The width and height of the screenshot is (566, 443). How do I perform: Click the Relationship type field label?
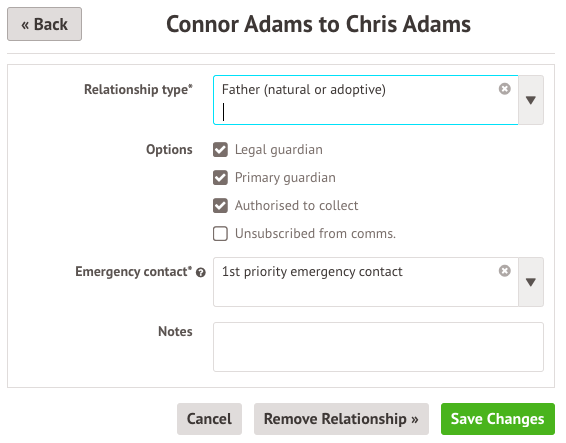tap(138, 89)
